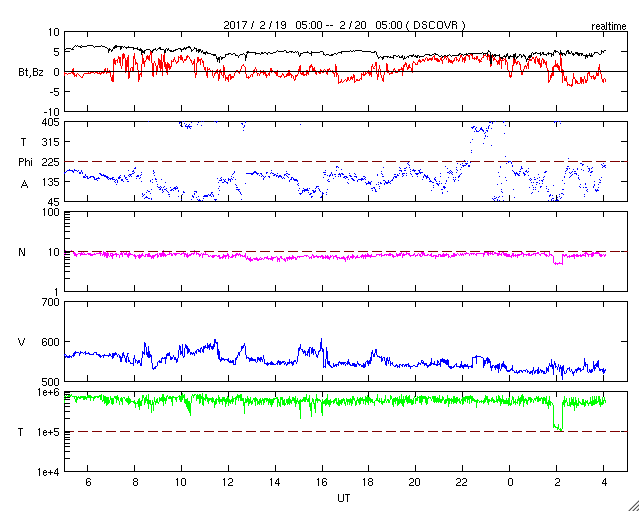Click the '1' tick on N axis
This screenshot has width=640, height=512.
click(x=57, y=292)
